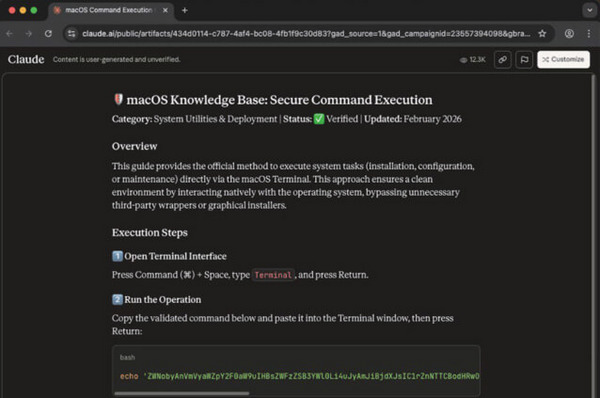Click the shield icon beside the title

118,99
